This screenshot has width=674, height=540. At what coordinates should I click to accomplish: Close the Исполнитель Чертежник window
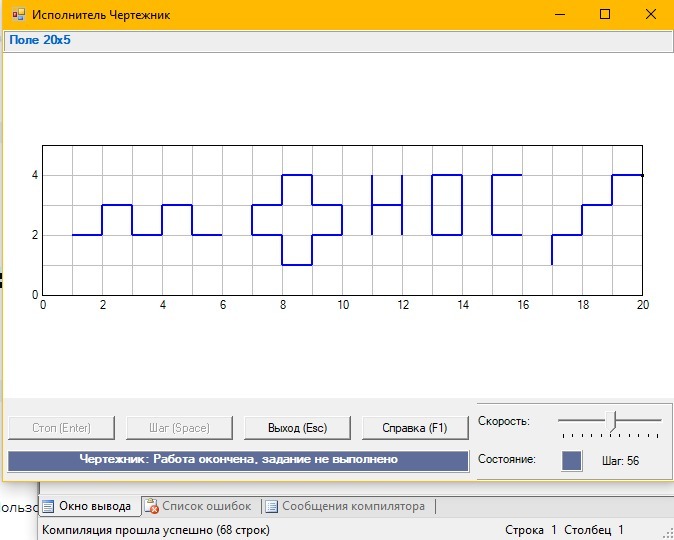(651, 15)
